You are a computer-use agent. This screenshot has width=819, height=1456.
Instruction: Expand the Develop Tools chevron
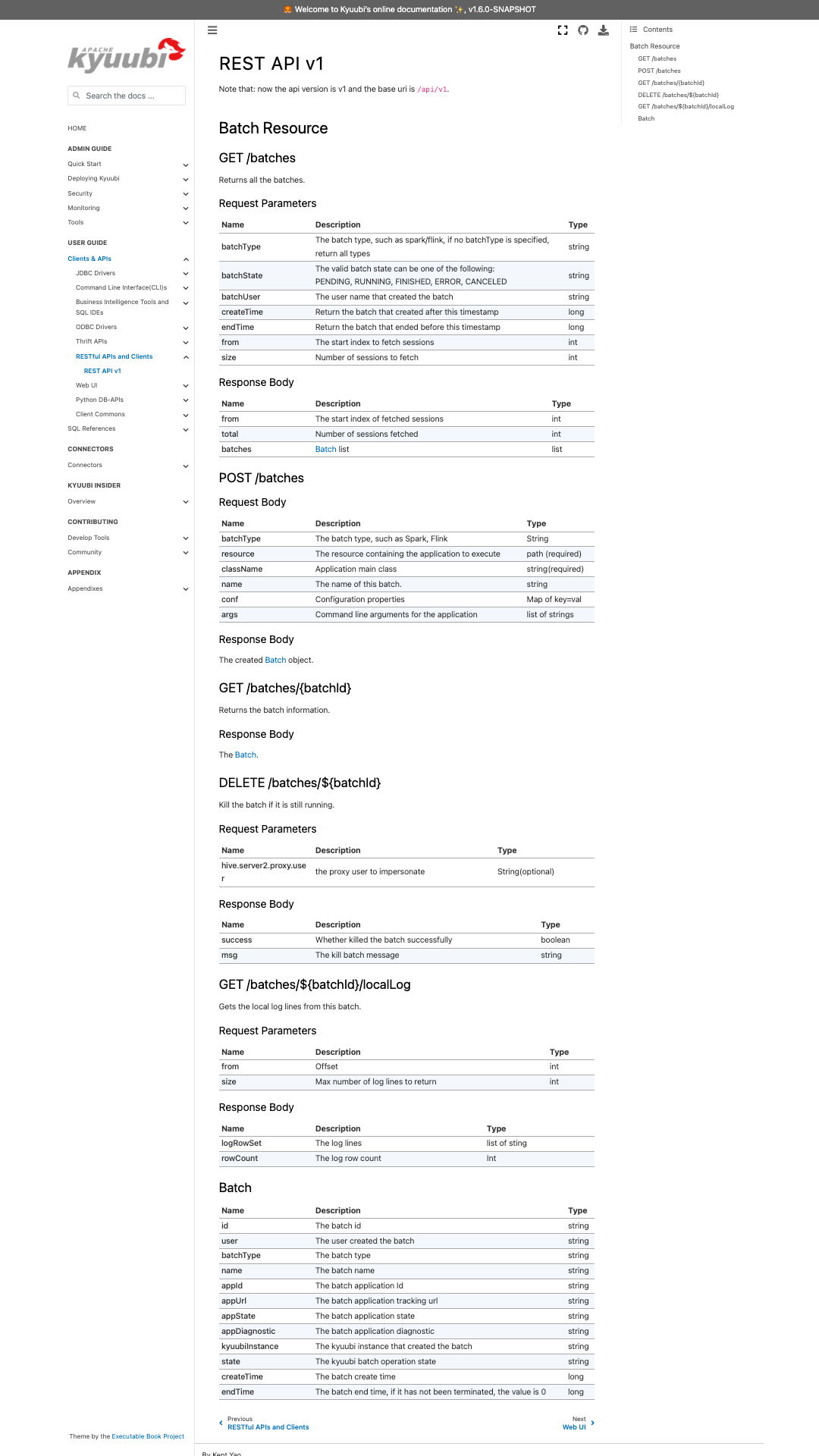[186, 538]
